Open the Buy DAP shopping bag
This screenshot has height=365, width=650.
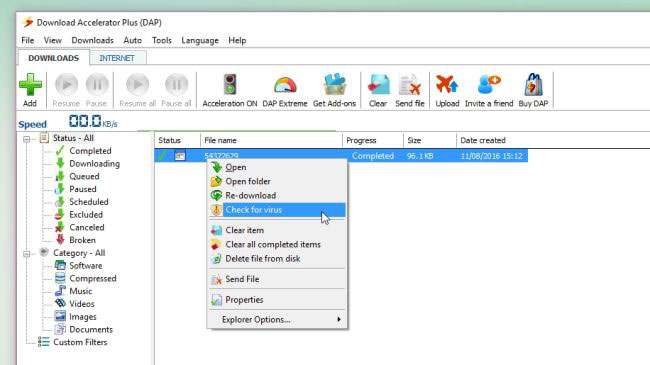(534, 85)
